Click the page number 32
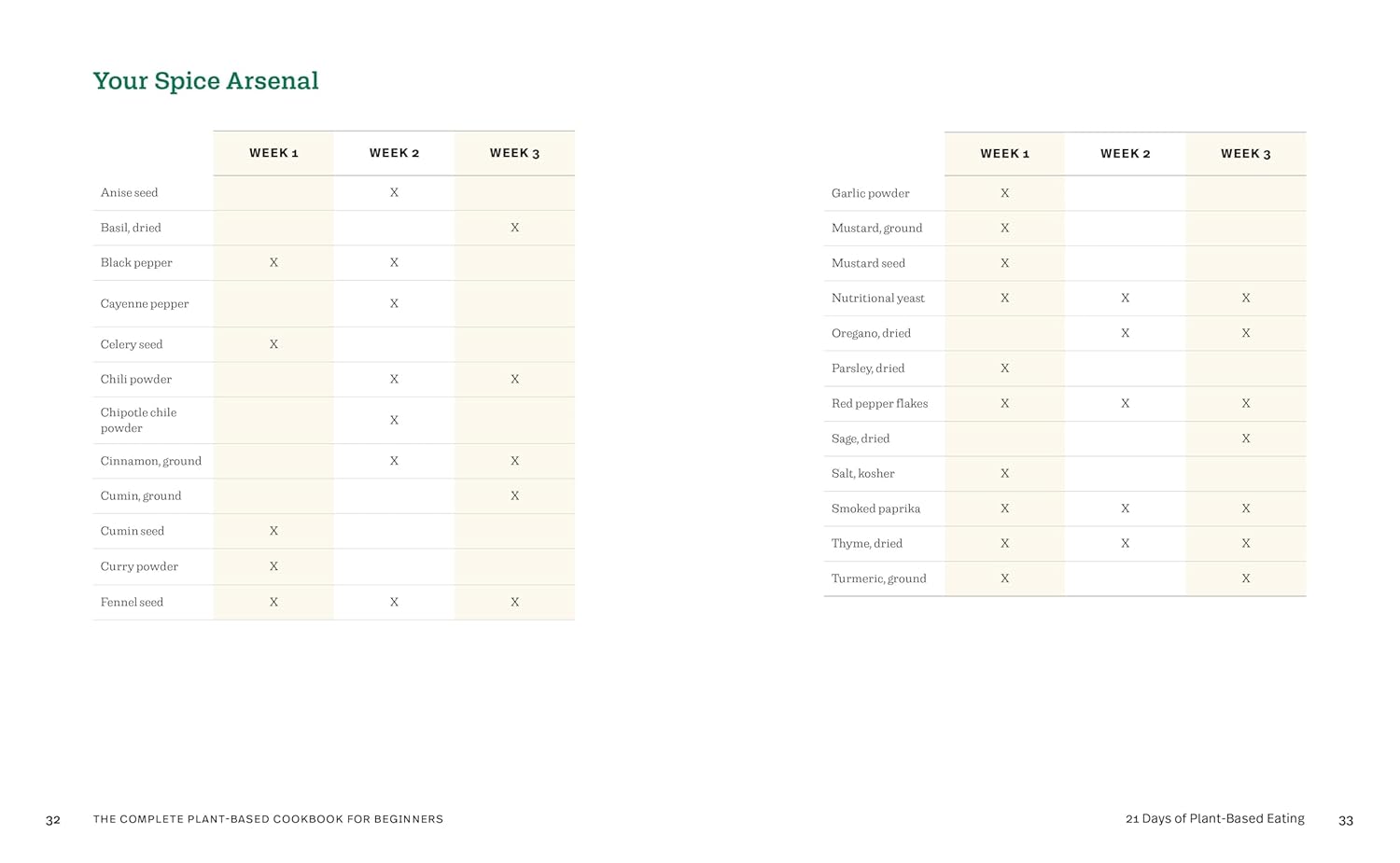This screenshot has width=1400, height=863. tap(53, 820)
